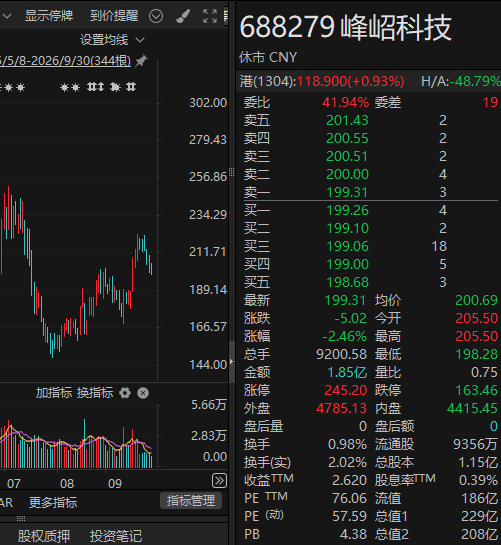
Task: Click 加指标 to add an indicator
Action: pos(54,393)
